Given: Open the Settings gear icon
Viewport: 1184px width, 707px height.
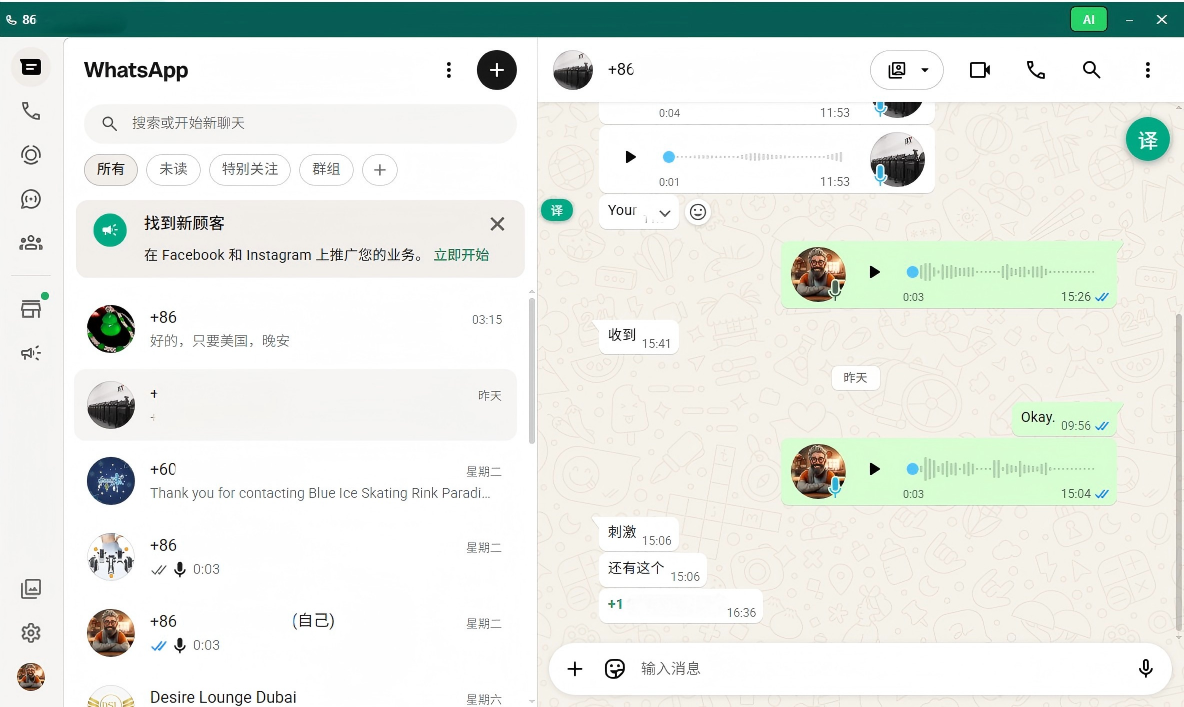Looking at the screenshot, I should (x=31, y=633).
